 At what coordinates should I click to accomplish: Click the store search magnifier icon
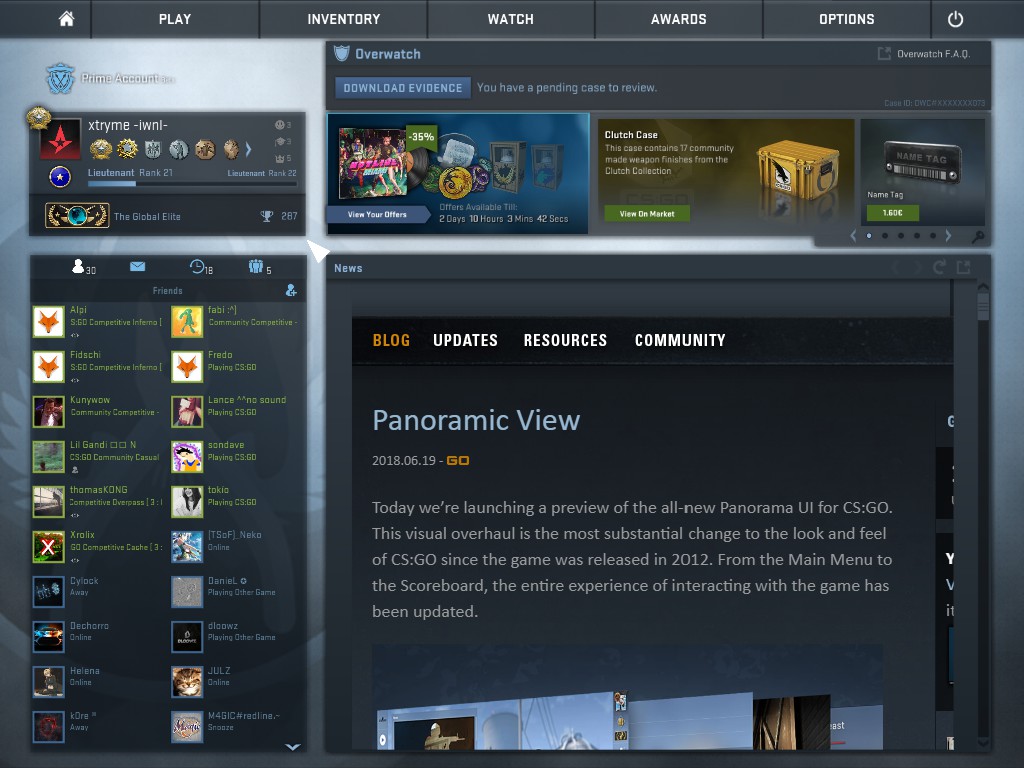tap(978, 236)
